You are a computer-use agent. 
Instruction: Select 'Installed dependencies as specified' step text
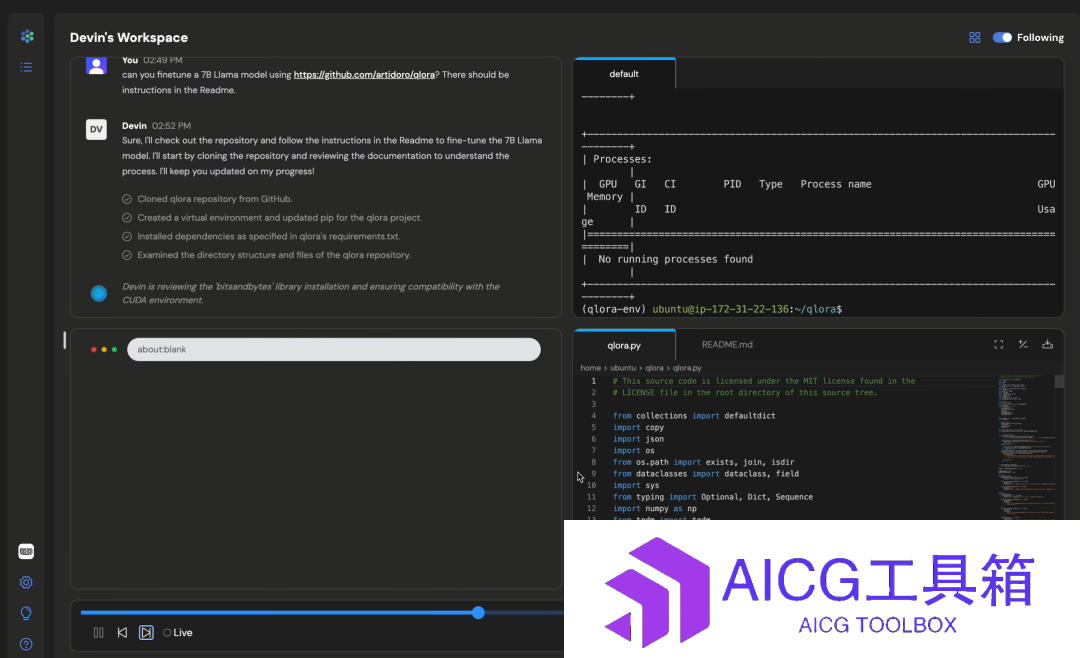point(269,236)
